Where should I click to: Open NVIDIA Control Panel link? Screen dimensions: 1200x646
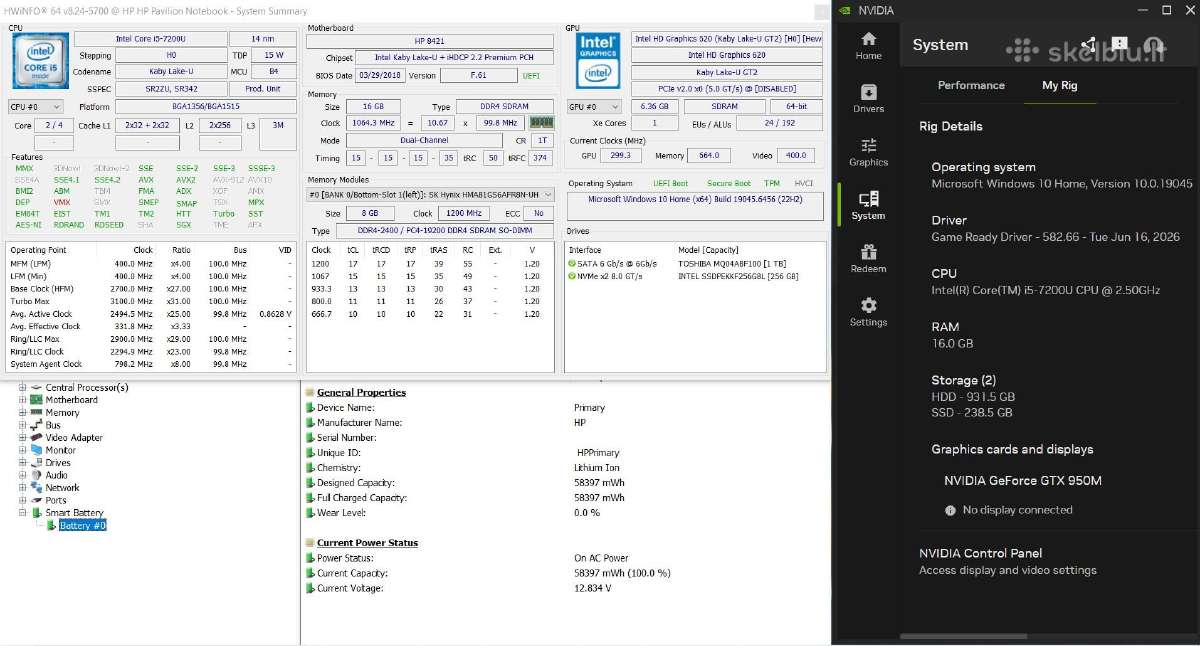pyautogui.click(x=981, y=553)
